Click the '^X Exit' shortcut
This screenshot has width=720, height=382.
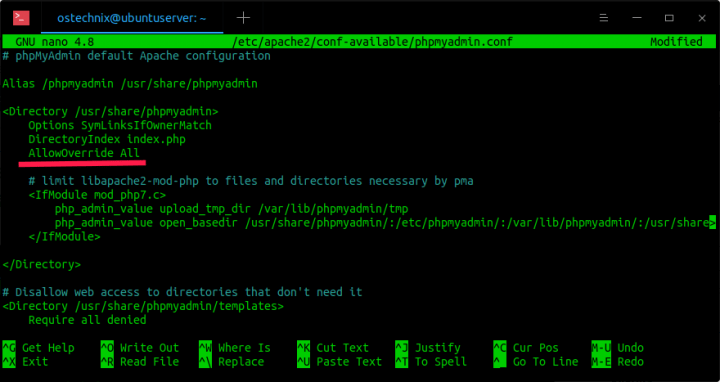point(25,362)
